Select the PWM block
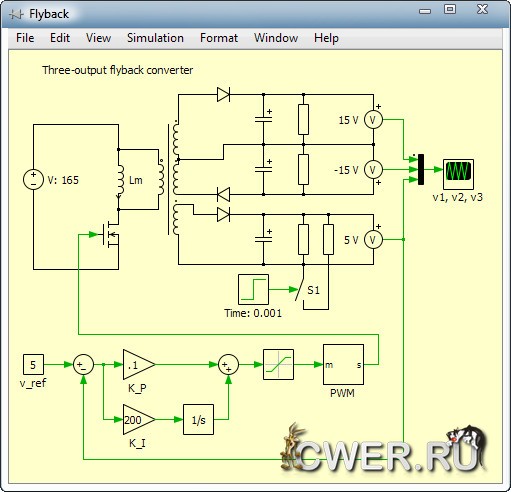This screenshot has height=492, width=511. [343, 364]
